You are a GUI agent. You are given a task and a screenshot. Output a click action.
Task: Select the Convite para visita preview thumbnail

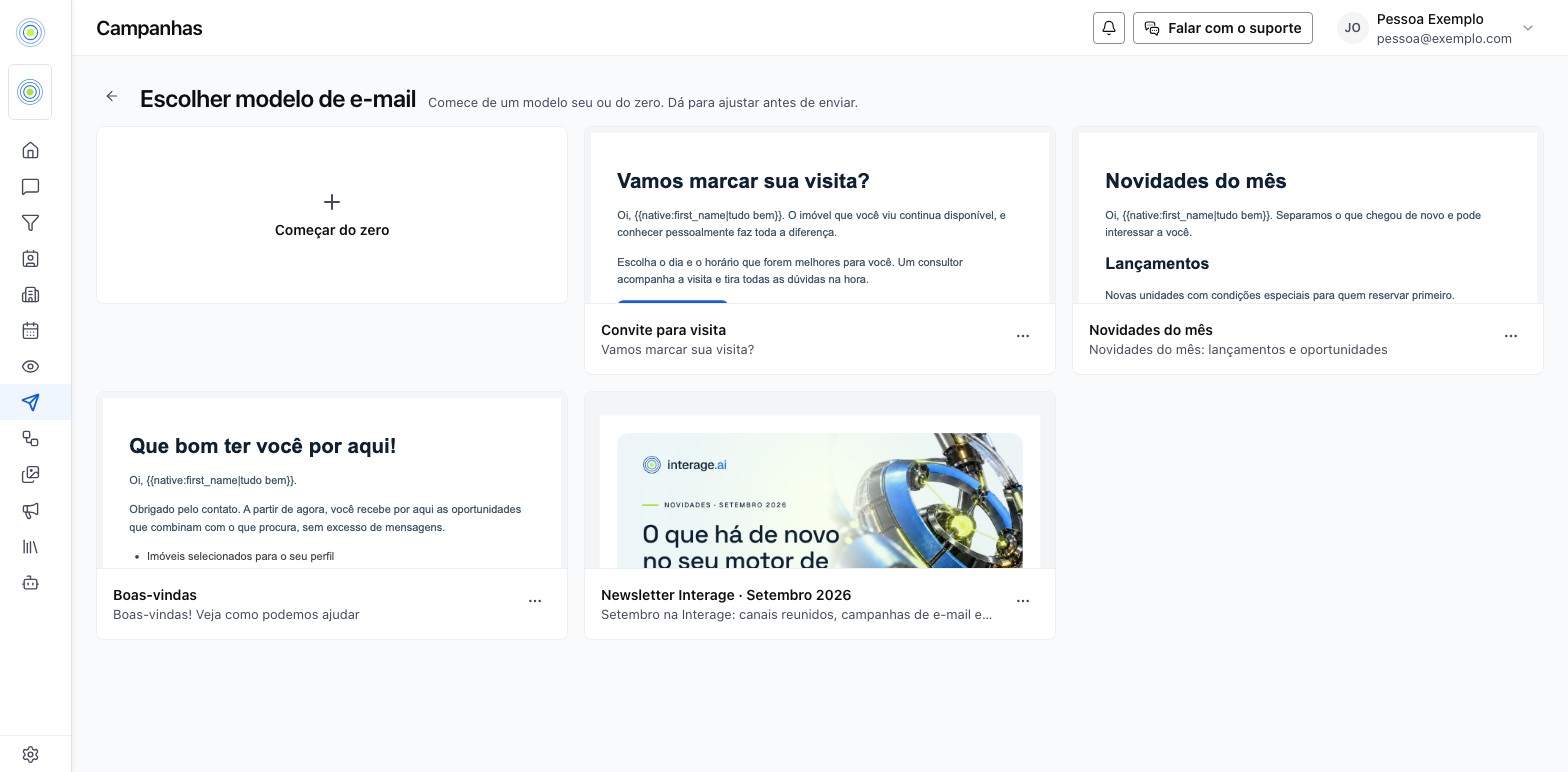pyautogui.click(x=820, y=215)
